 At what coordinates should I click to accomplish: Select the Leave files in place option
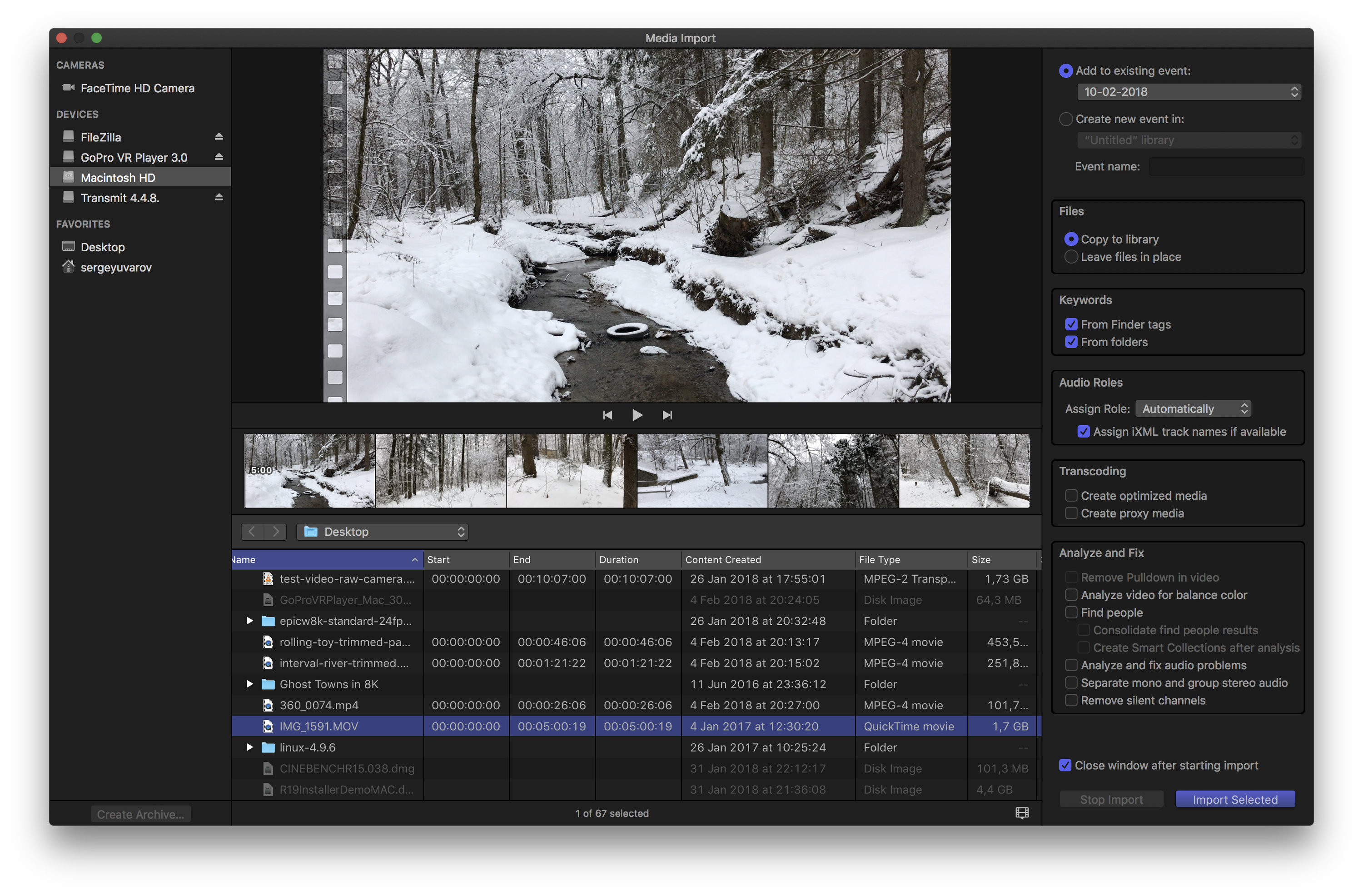tap(1071, 257)
